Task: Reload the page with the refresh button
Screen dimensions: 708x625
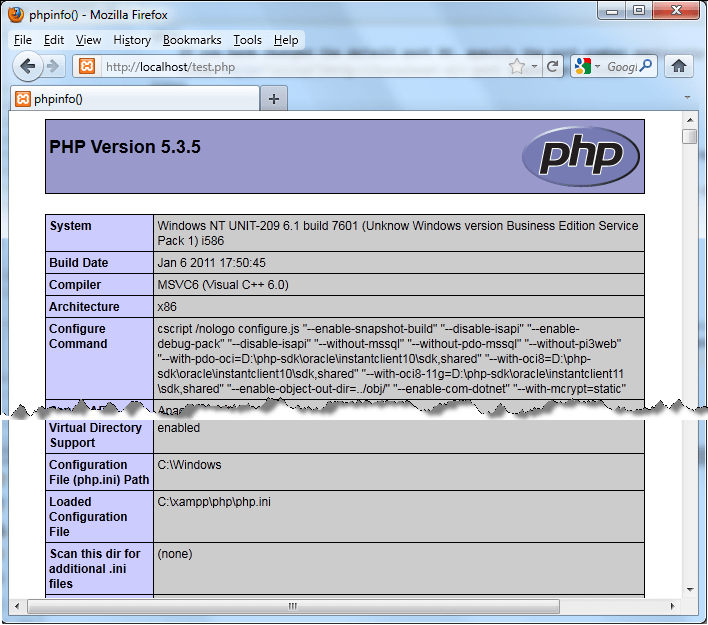Action: tap(553, 66)
